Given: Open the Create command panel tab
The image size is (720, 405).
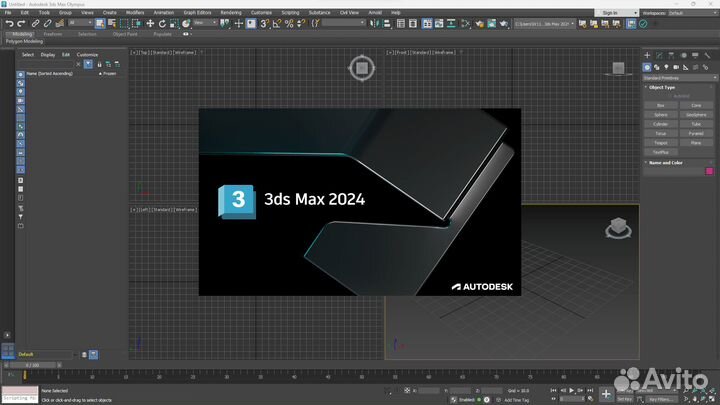Looking at the screenshot, I should (x=647, y=55).
